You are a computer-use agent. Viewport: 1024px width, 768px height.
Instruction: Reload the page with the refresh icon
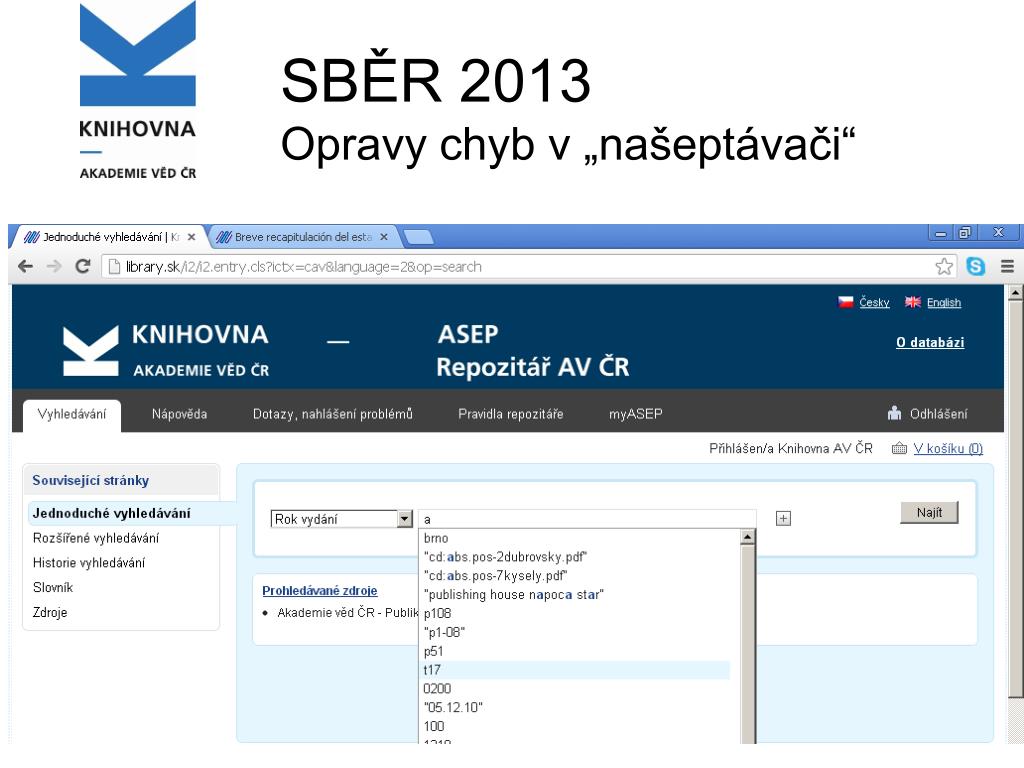[x=82, y=266]
